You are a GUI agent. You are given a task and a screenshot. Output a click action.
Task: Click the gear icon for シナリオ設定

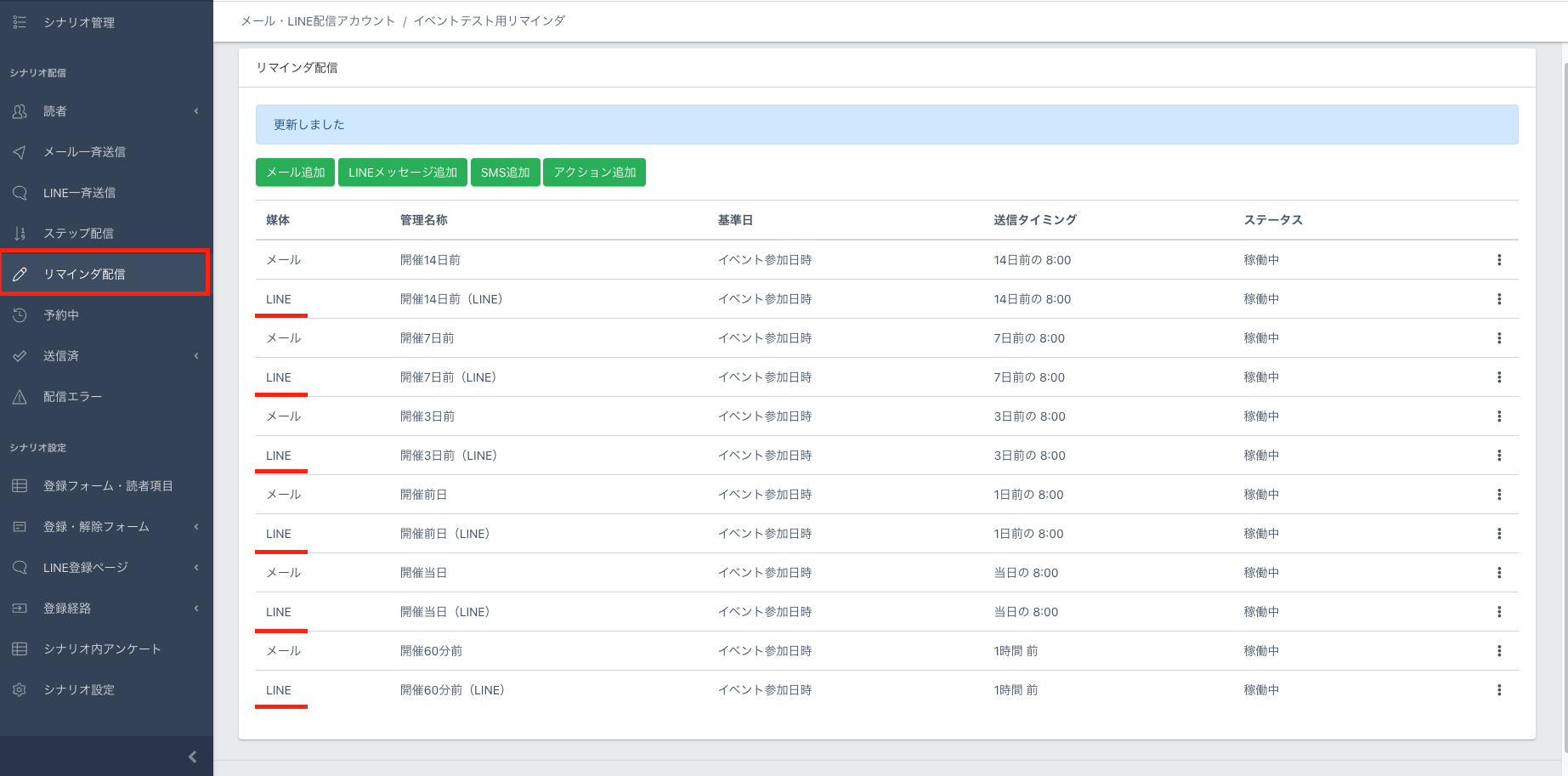click(x=20, y=690)
